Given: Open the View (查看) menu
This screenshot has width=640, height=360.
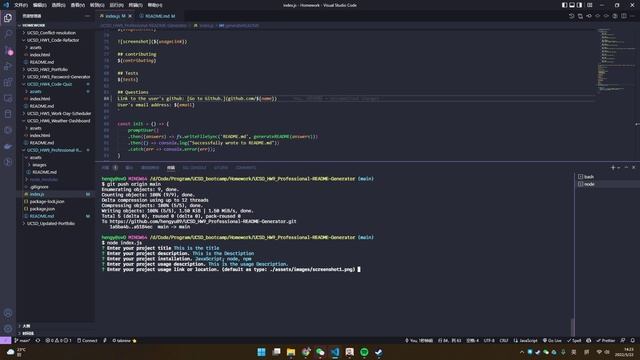Looking at the screenshot, I should [78, 5].
